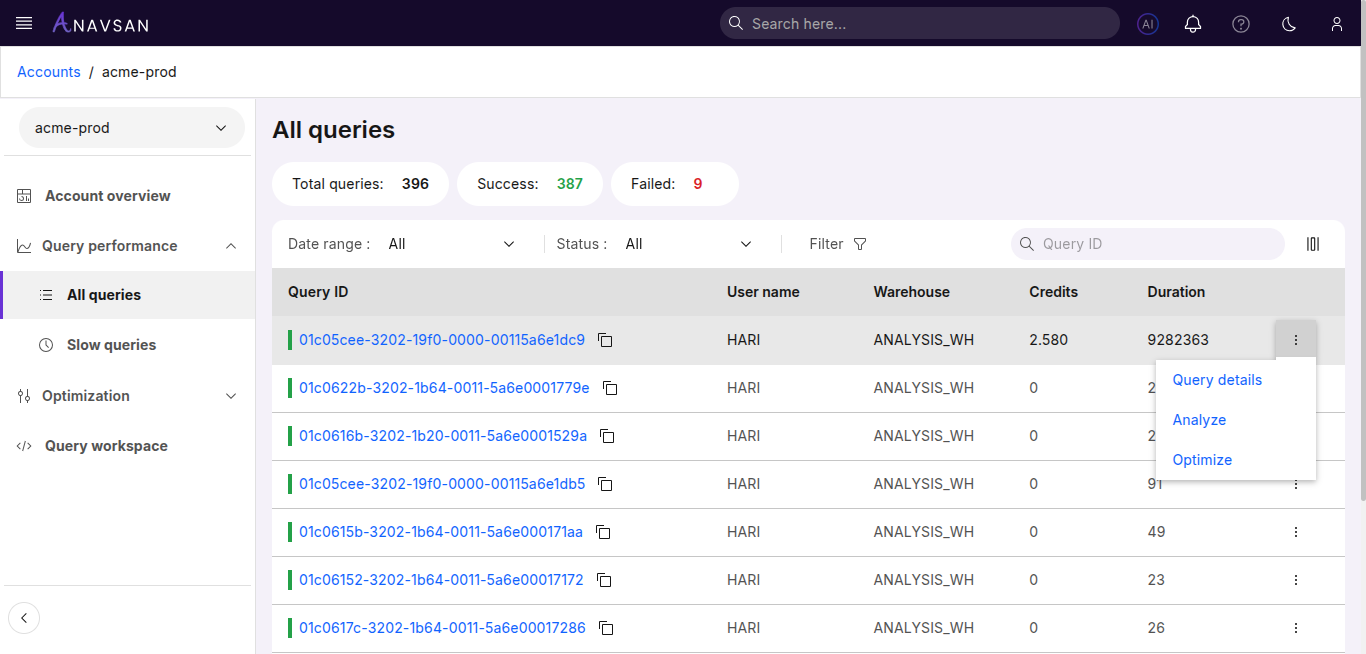Open the AI assistant icon
Screen dimensions: 1366x654
pos(1147,23)
